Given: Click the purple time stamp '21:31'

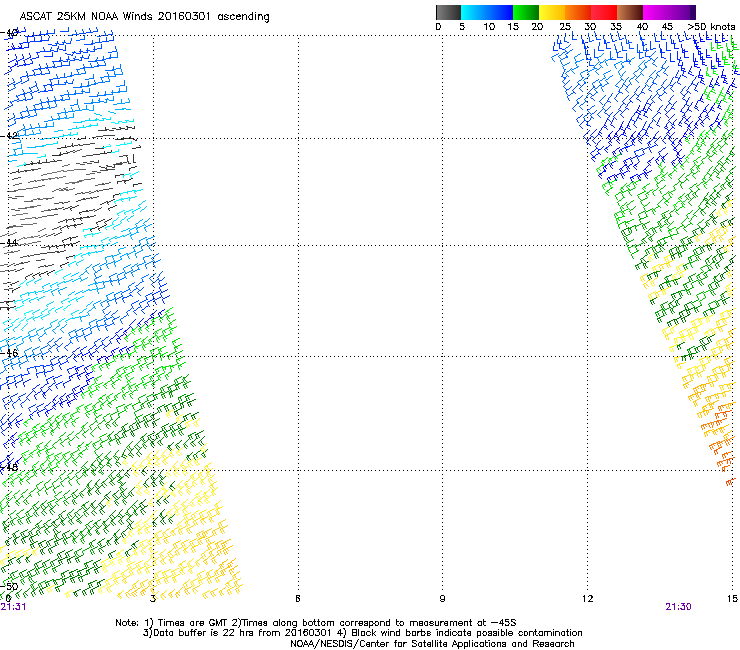Looking at the screenshot, I should pyautogui.click(x=13, y=607).
